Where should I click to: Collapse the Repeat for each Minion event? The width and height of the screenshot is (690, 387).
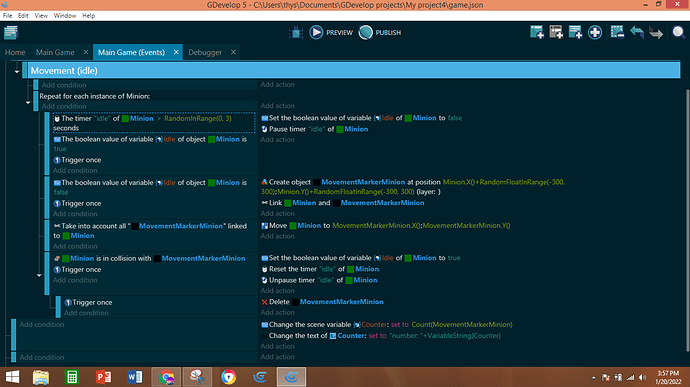(28, 103)
